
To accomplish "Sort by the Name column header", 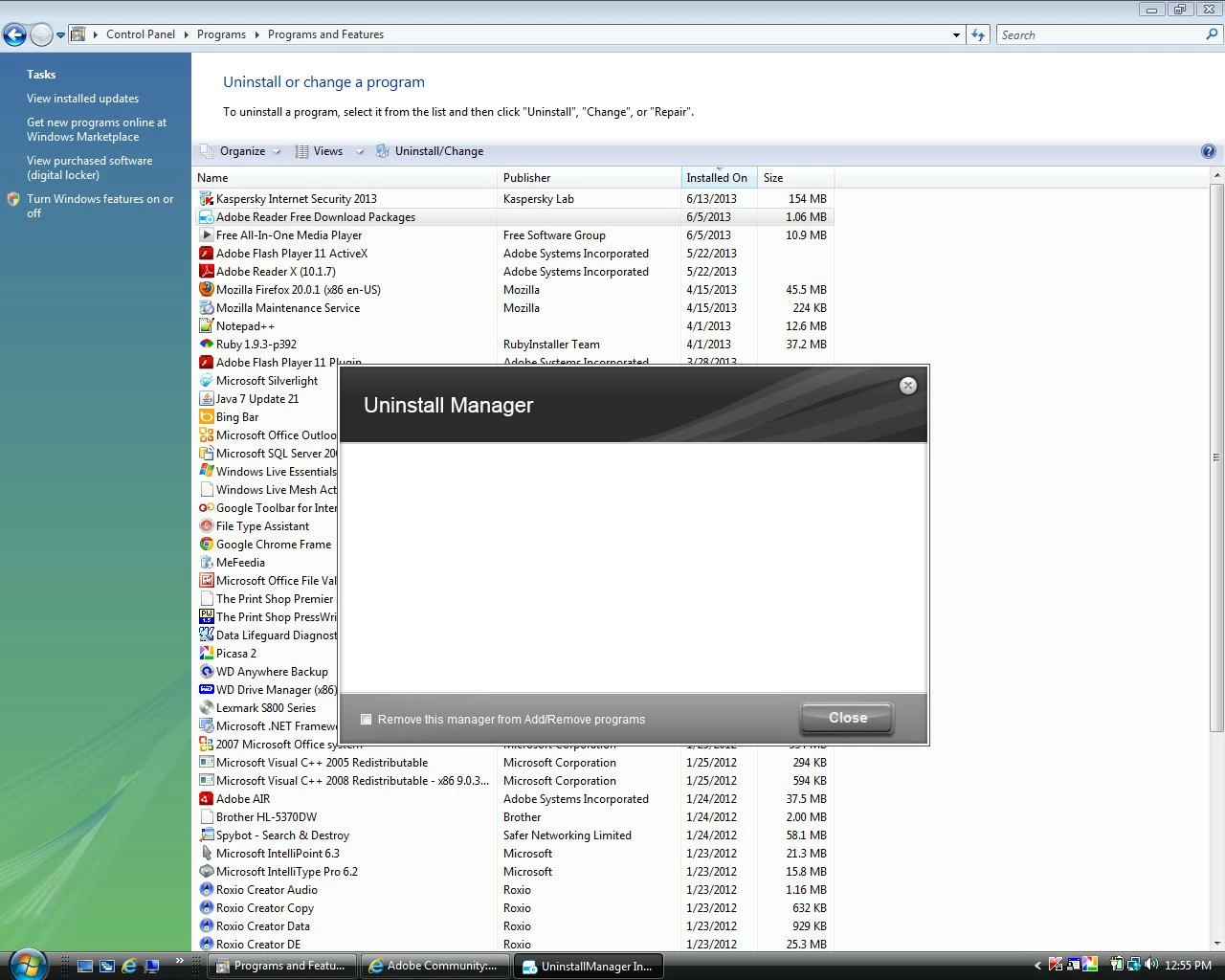I will 345,178.
